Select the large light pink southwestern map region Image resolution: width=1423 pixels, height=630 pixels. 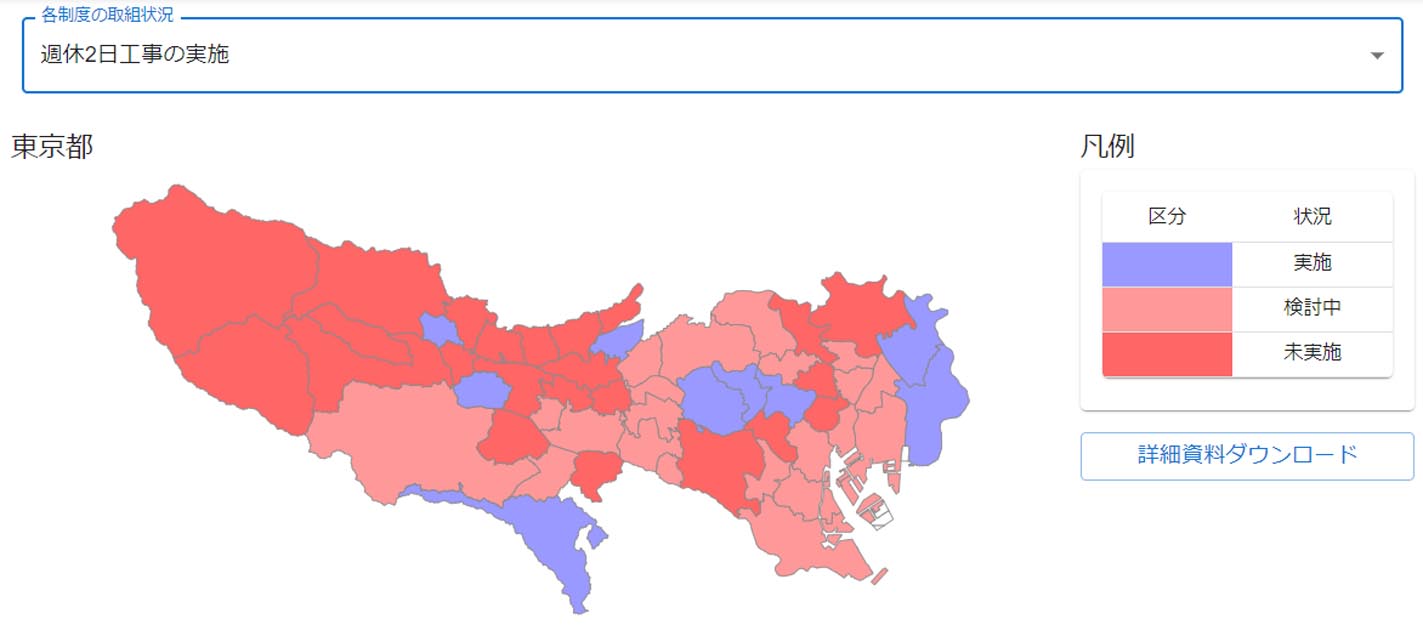(x=400, y=430)
